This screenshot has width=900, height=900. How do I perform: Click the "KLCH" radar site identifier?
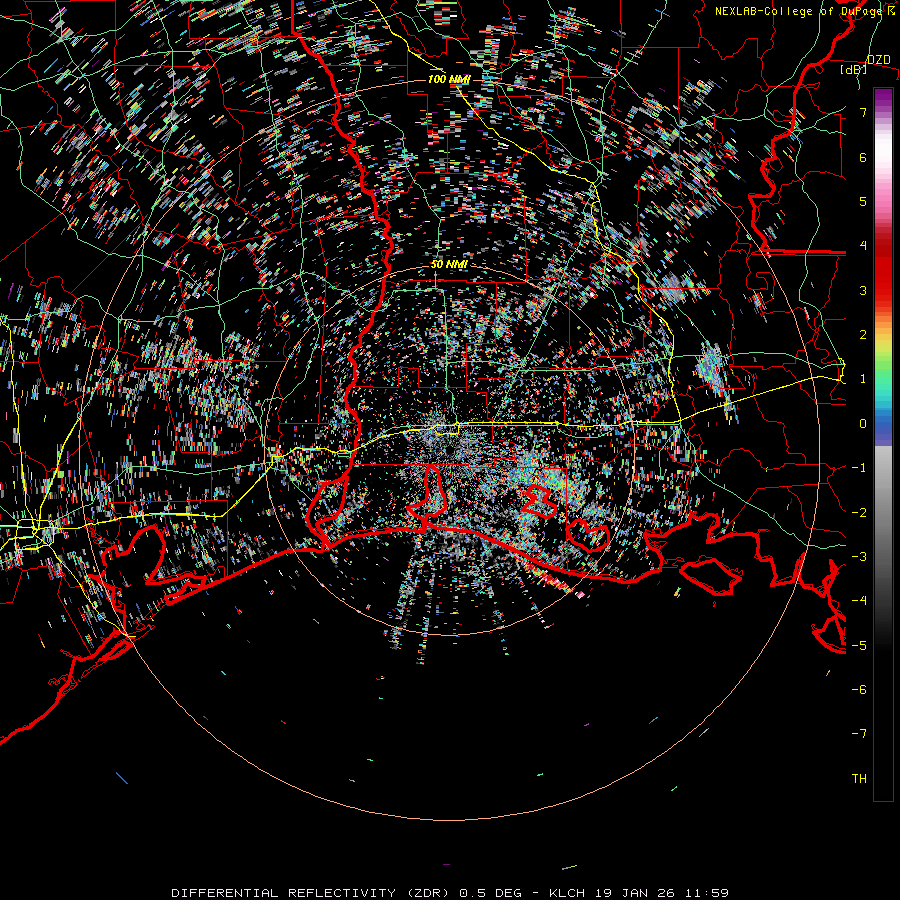[568, 893]
